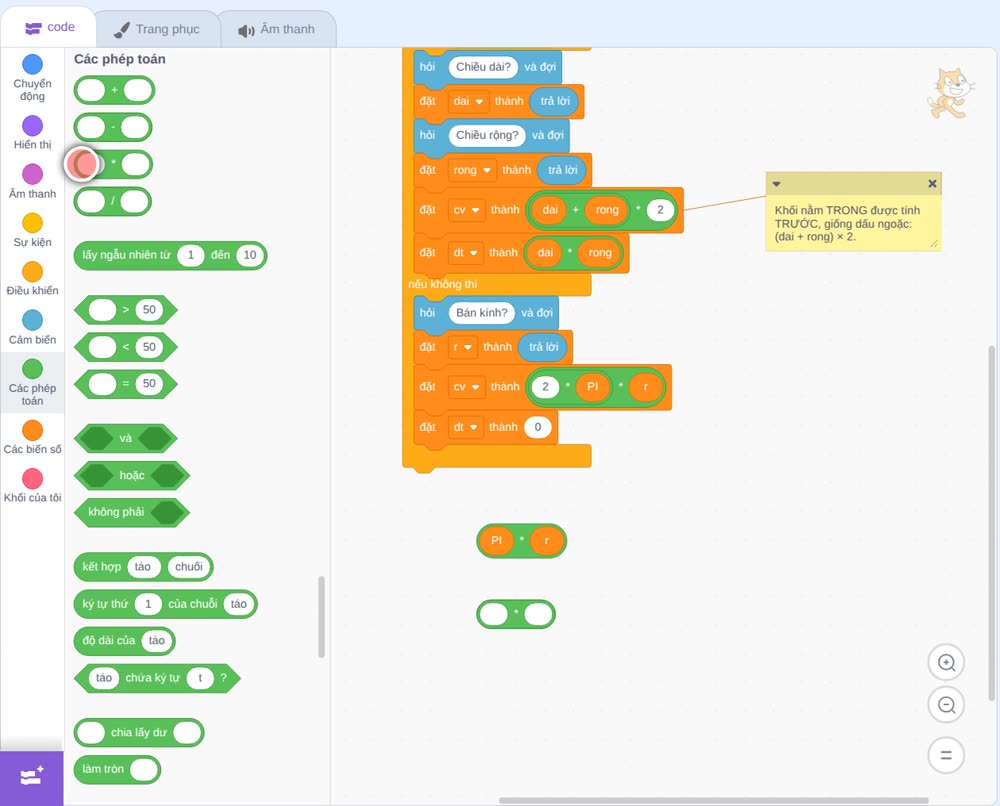Screen dimensions: 1000x806
Task: Open the Điều khiển block category
Action: tap(32, 279)
